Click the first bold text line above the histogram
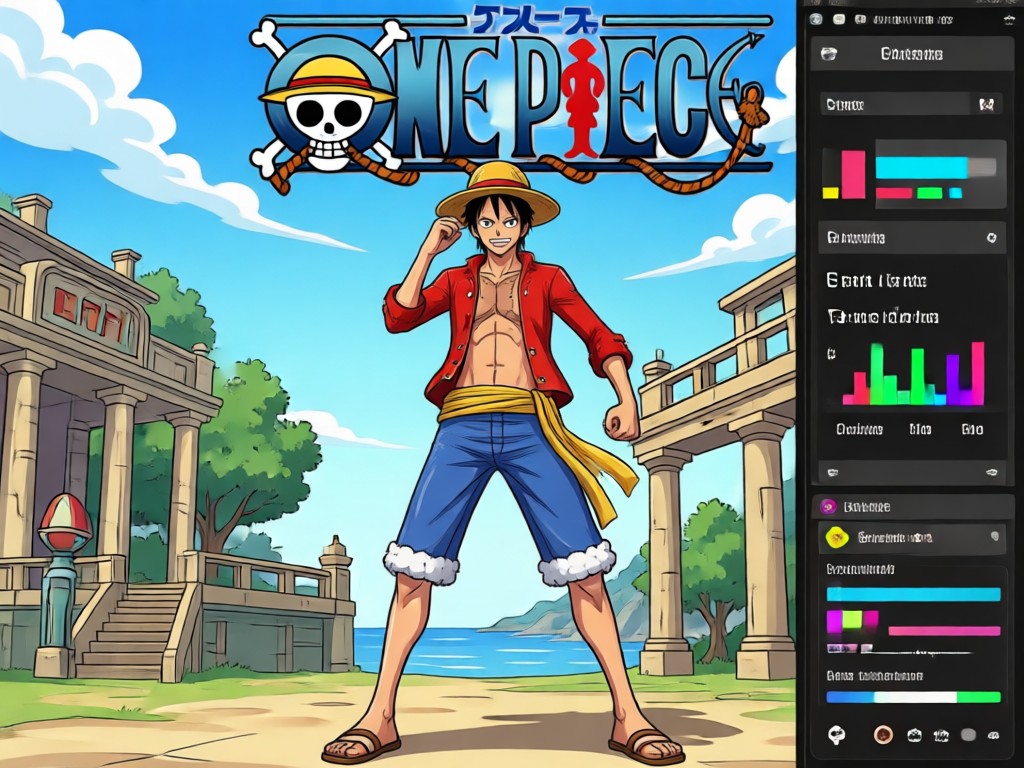 pyautogui.click(x=876, y=281)
